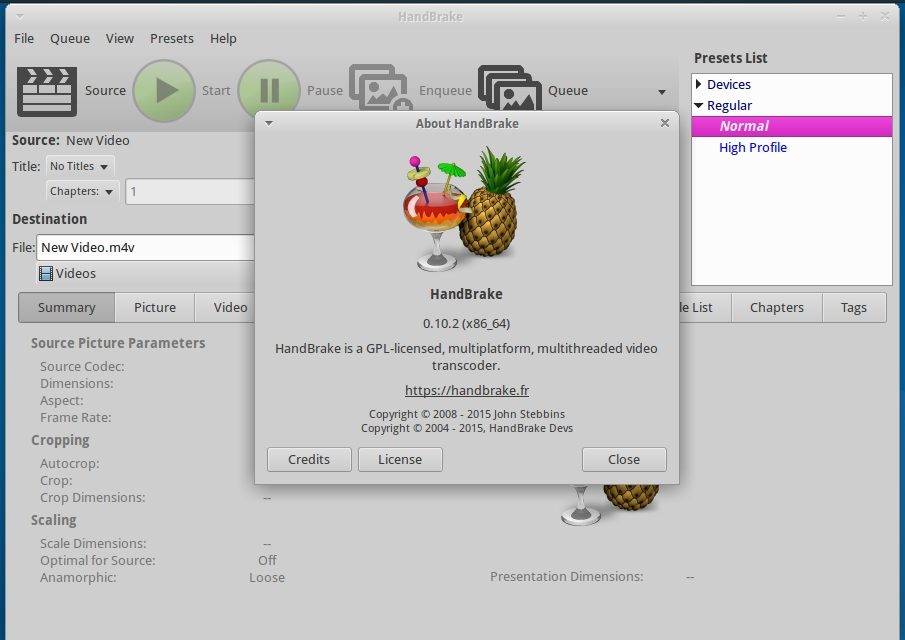Open the Queue stacked-pictures icon
905x640 pixels.
click(510, 88)
